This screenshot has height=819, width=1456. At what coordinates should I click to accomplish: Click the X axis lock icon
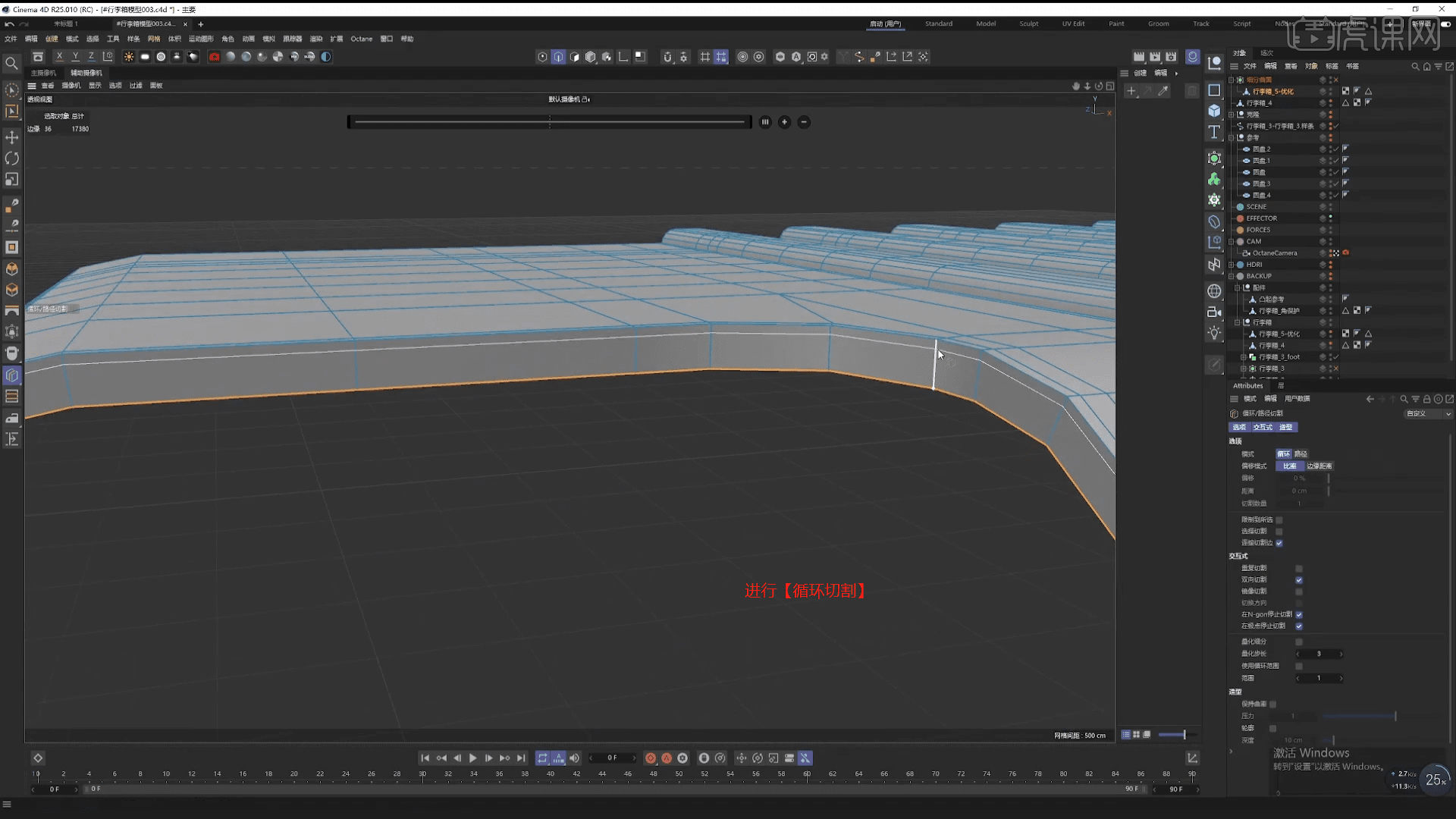[59, 57]
